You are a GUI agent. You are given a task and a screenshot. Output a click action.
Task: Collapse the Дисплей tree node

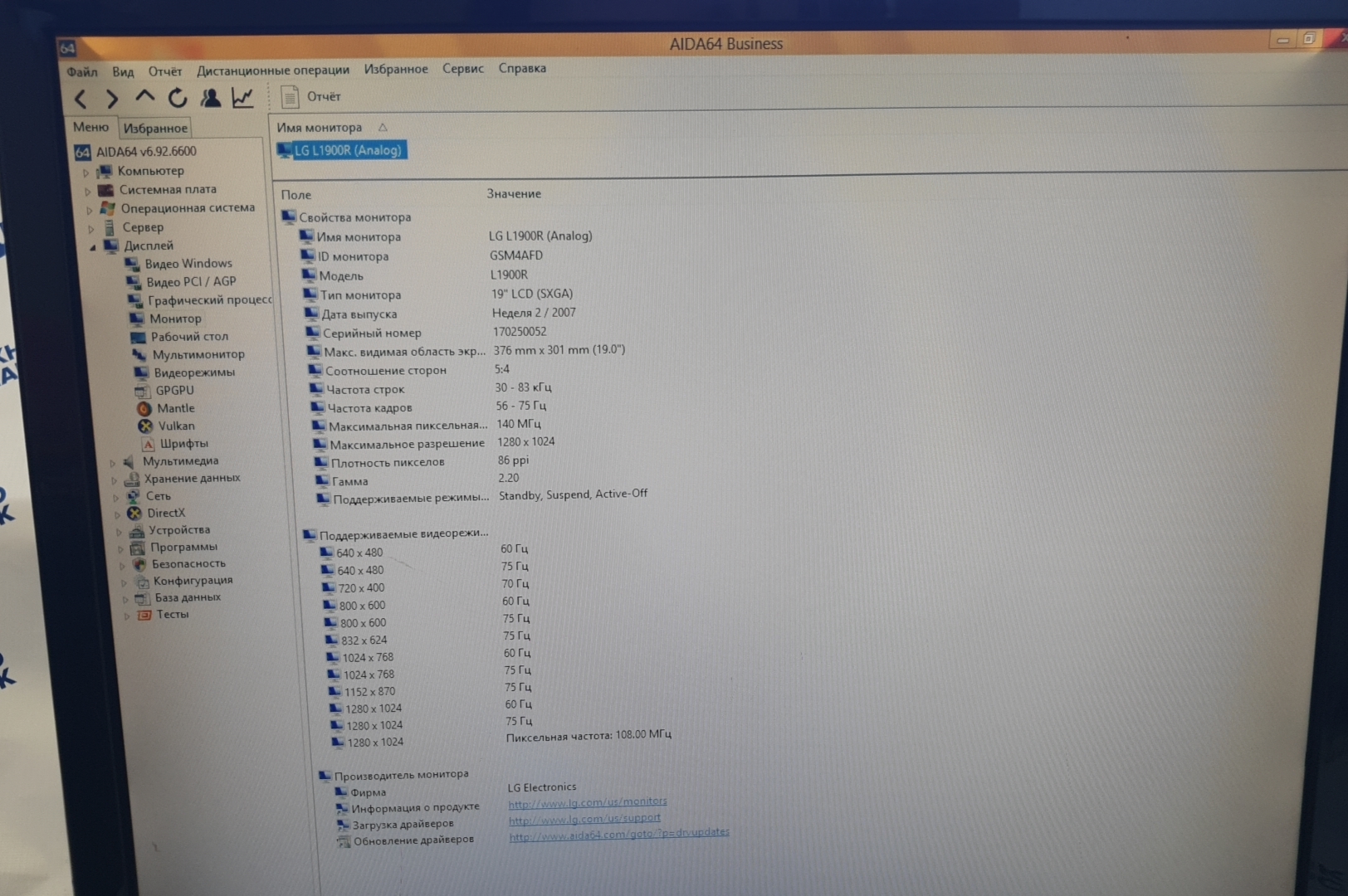[92, 247]
